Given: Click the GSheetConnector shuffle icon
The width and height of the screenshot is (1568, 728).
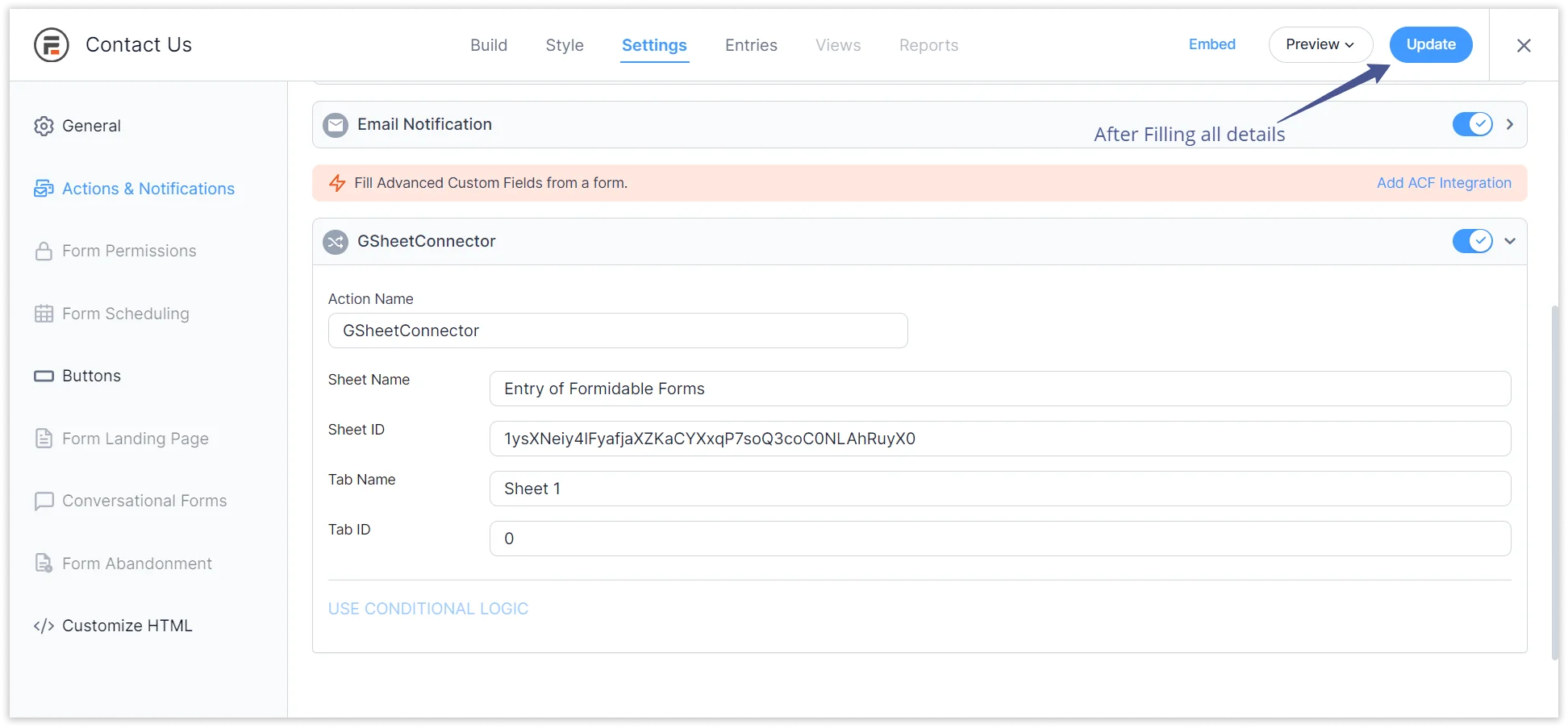Looking at the screenshot, I should coord(336,242).
